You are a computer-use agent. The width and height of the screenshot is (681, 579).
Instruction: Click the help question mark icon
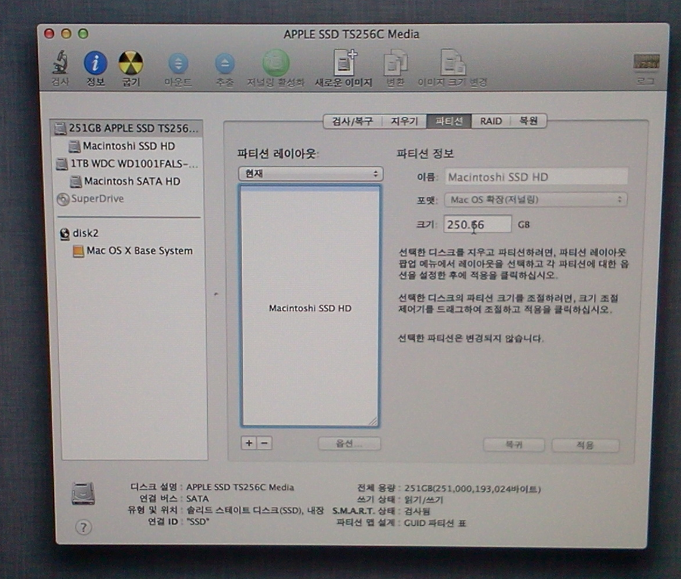[x=83, y=527]
